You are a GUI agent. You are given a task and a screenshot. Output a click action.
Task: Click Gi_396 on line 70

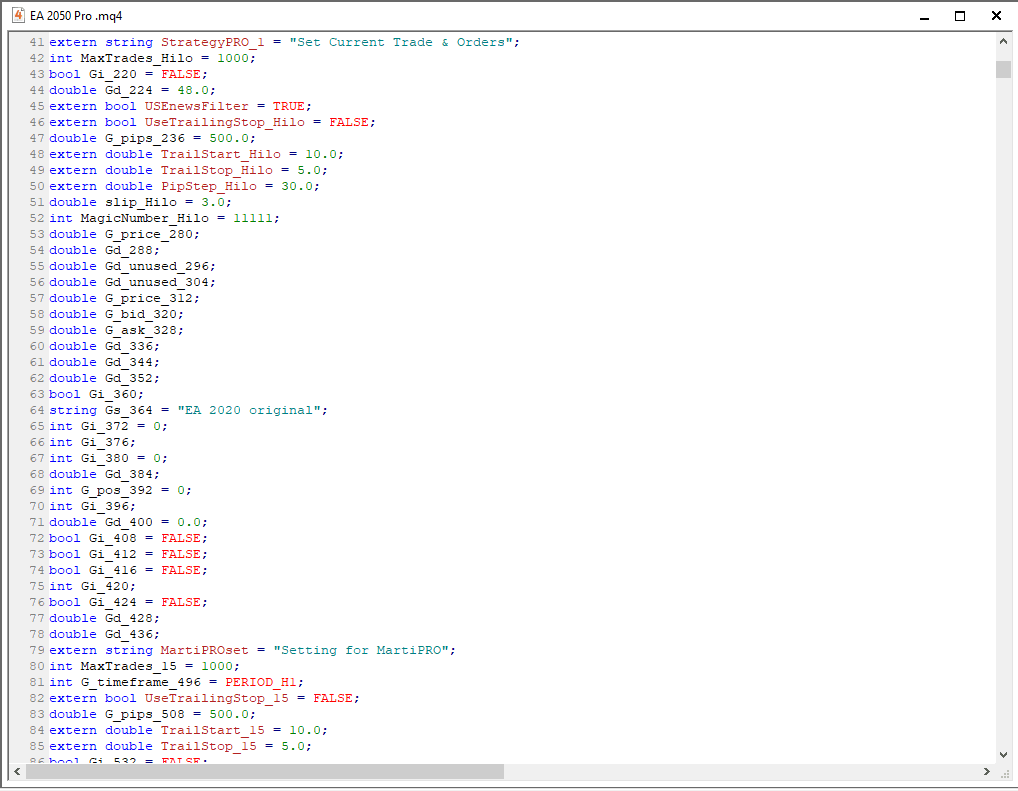[x=105, y=507]
